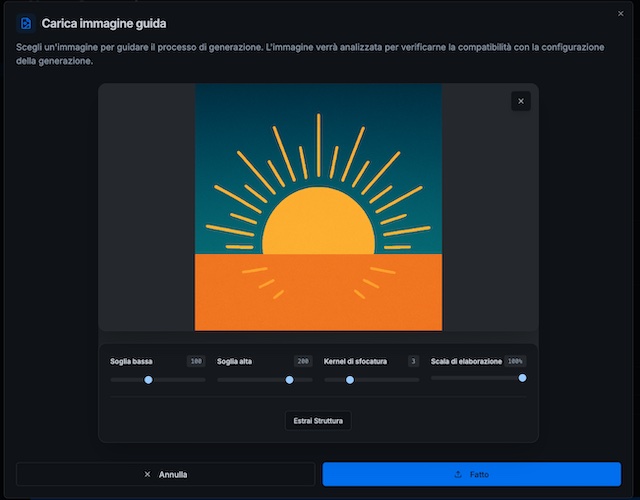Image resolution: width=640 pixels, height=500 pixels.
Task: Click the far left of Scala di elaborazione track
Action: pyautogui.click(x=434, y=378)
